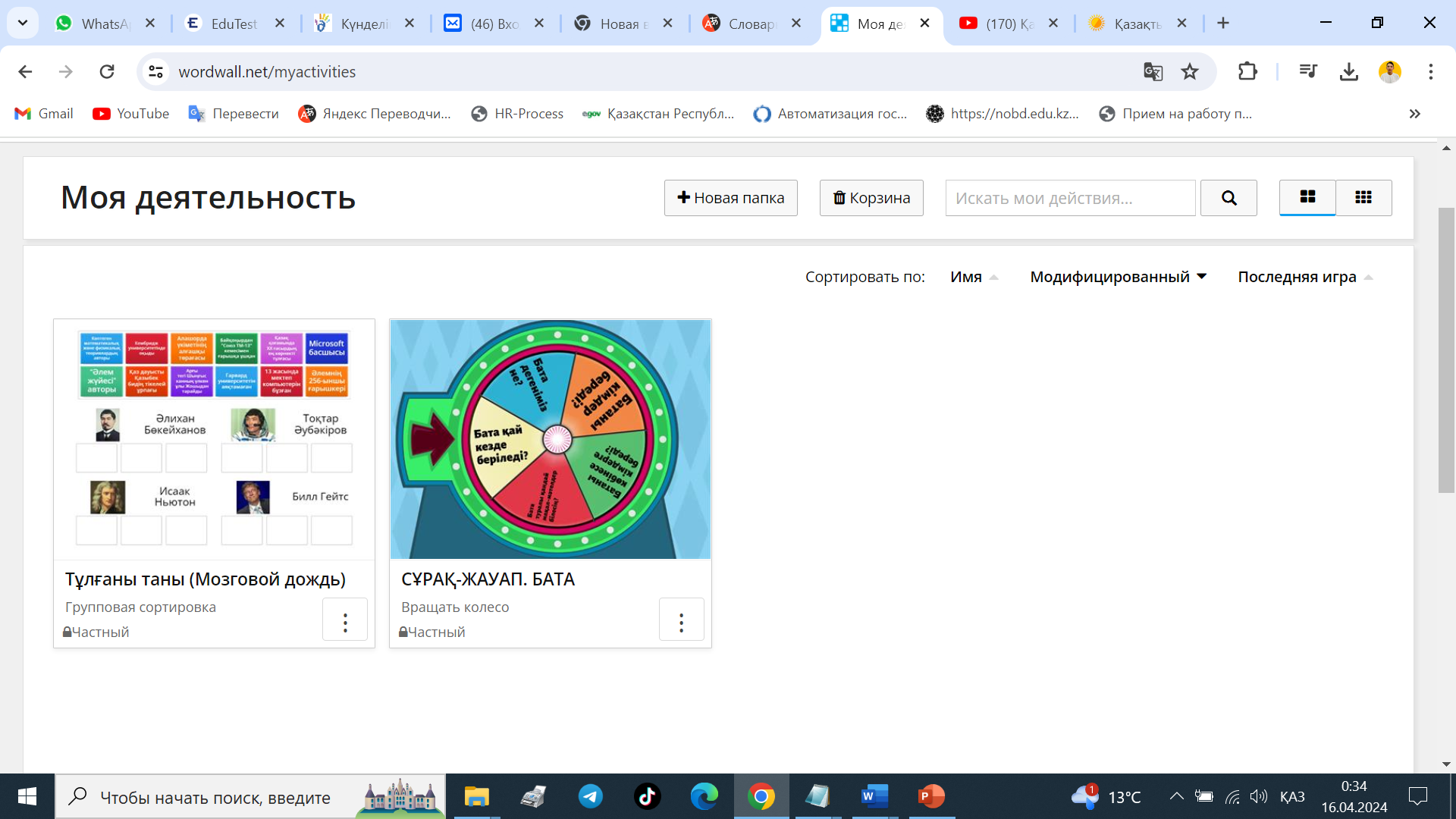Open browser extensions puzzle icon
Image resolution: width=1456 pixels, height=819 pixels.
(x=1247, y=71)
